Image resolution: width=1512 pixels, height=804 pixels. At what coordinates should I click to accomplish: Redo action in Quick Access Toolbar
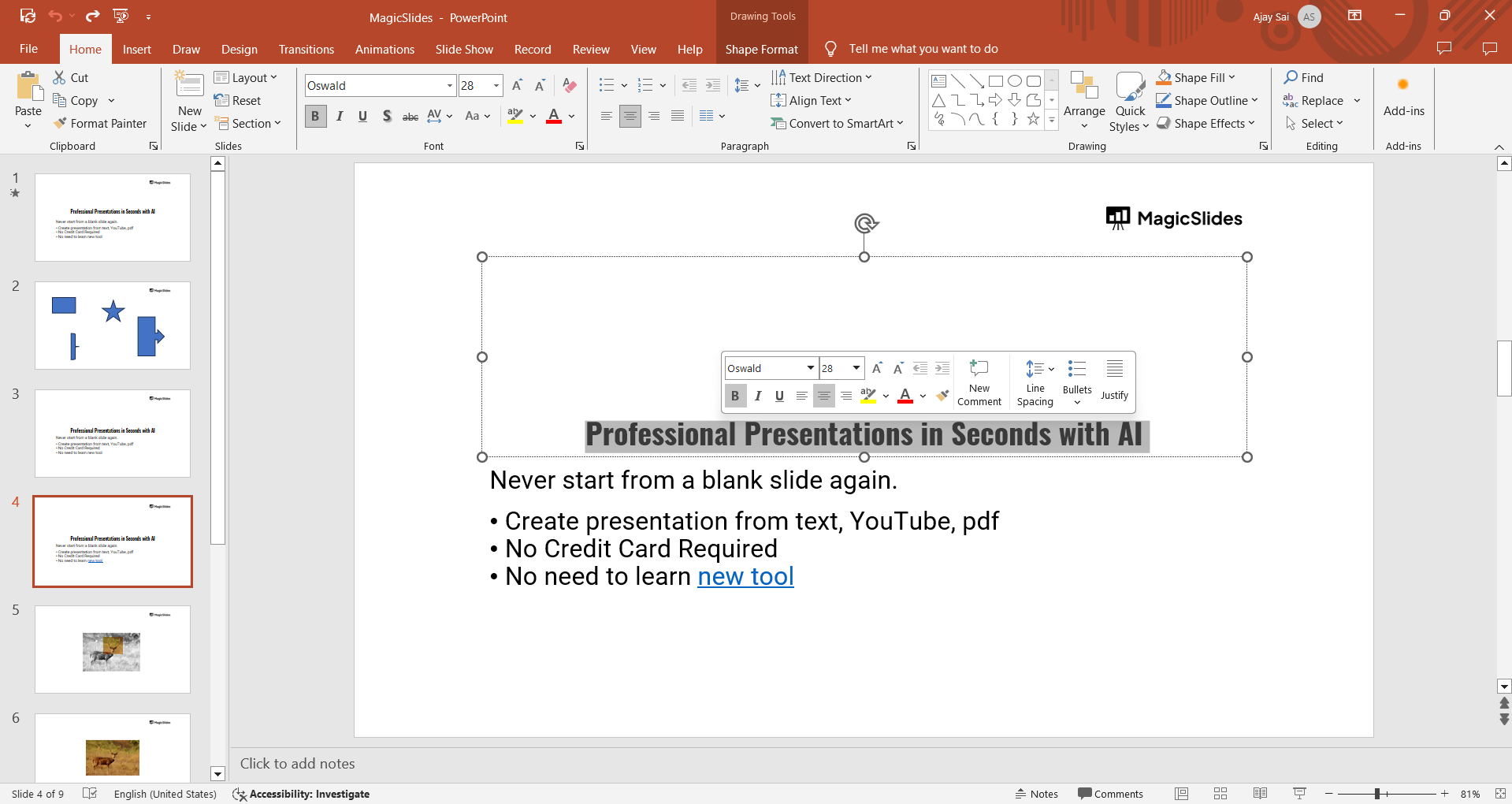point(93,16)
